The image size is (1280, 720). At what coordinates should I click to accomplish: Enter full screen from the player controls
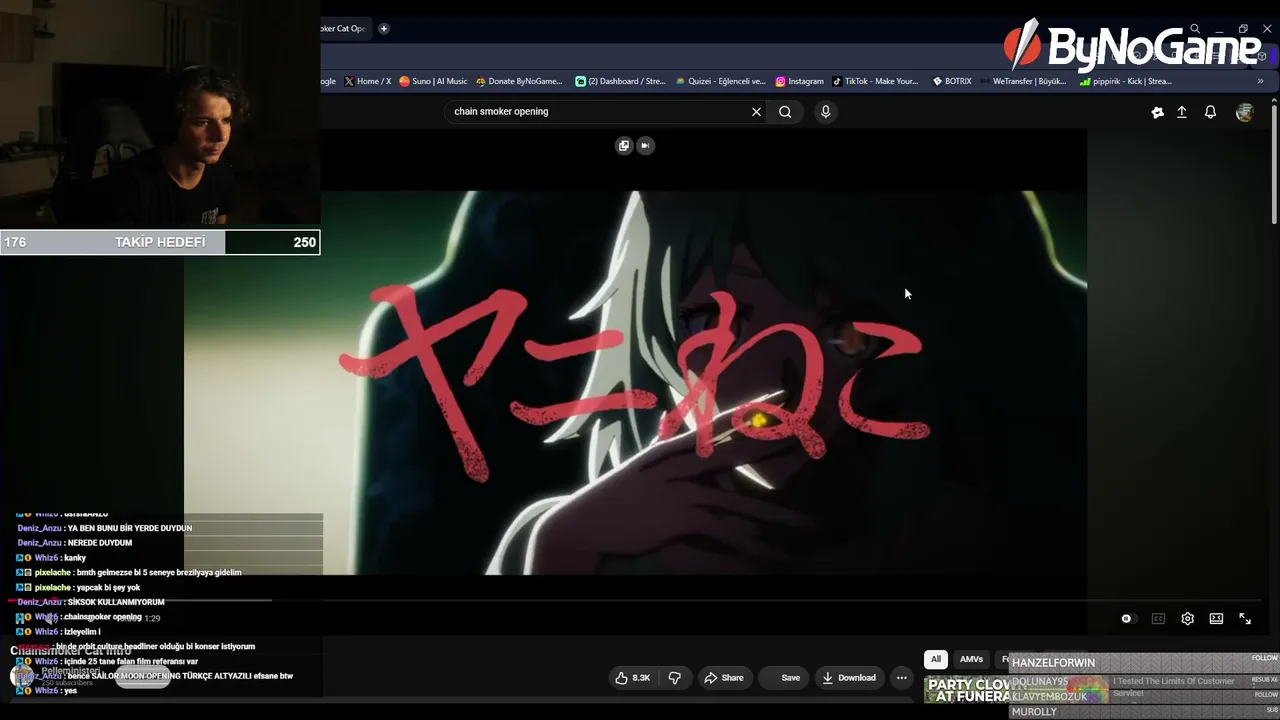click(1245, 619)
